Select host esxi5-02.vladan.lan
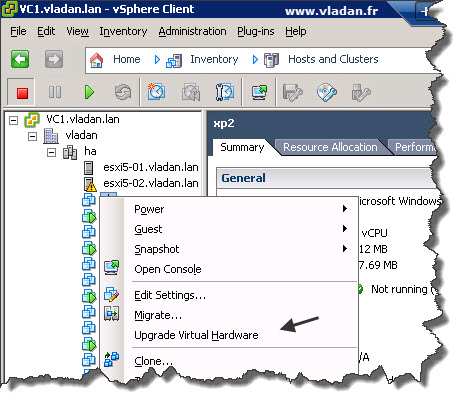 (151, 183)
